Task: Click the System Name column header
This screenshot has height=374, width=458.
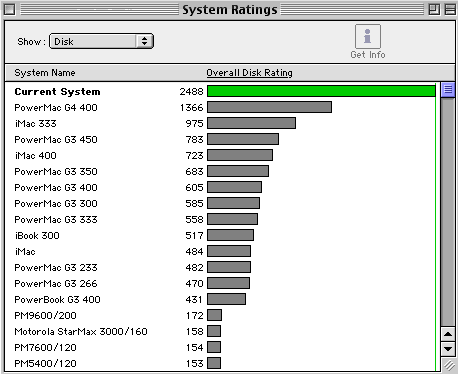Action: (45, 73)
